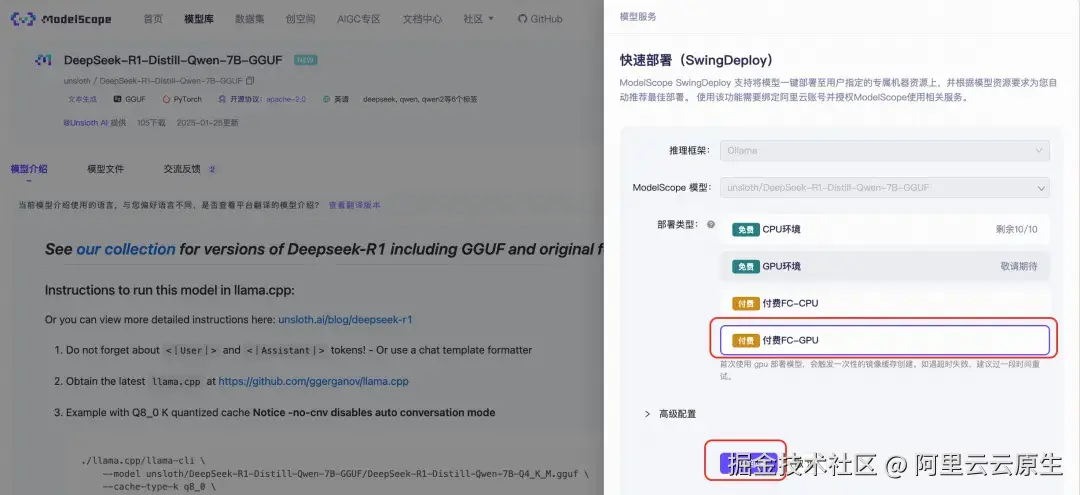Screen dimensions: 1080x495
Task: Click the 英语 language tag
Action: (335, 99)
